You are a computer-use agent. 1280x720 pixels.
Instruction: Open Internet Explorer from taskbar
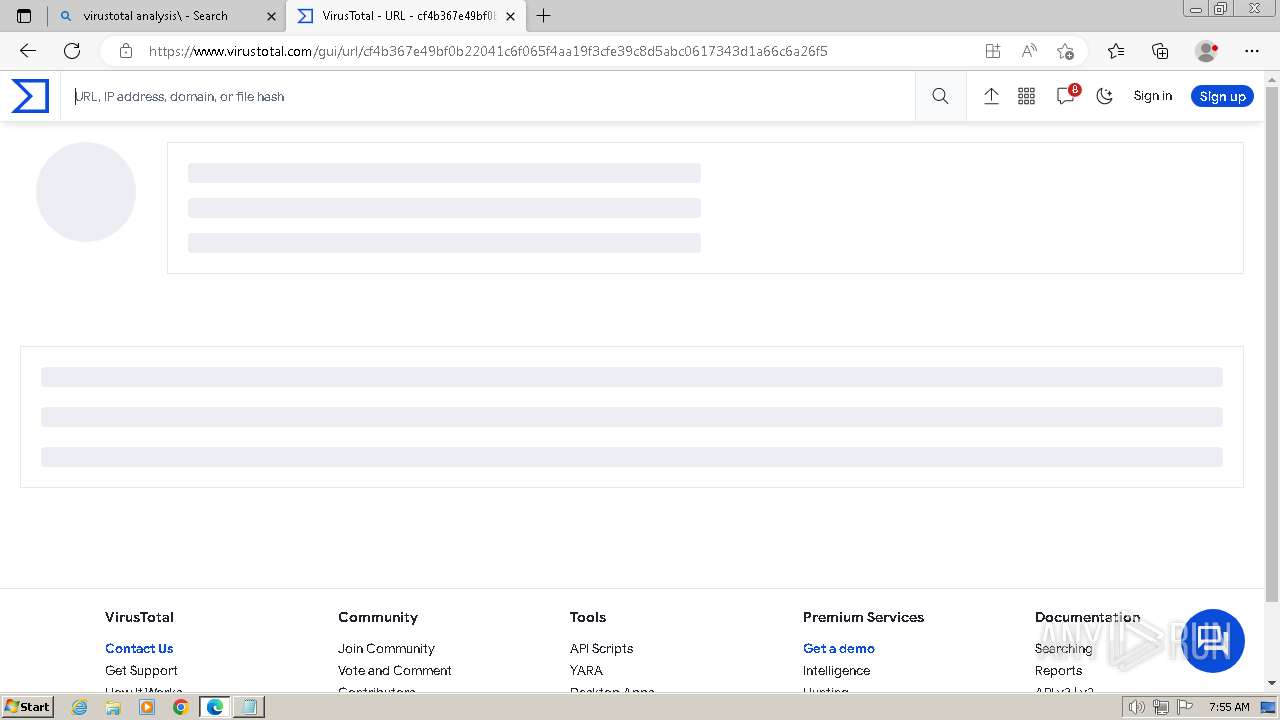pos(79,707)
